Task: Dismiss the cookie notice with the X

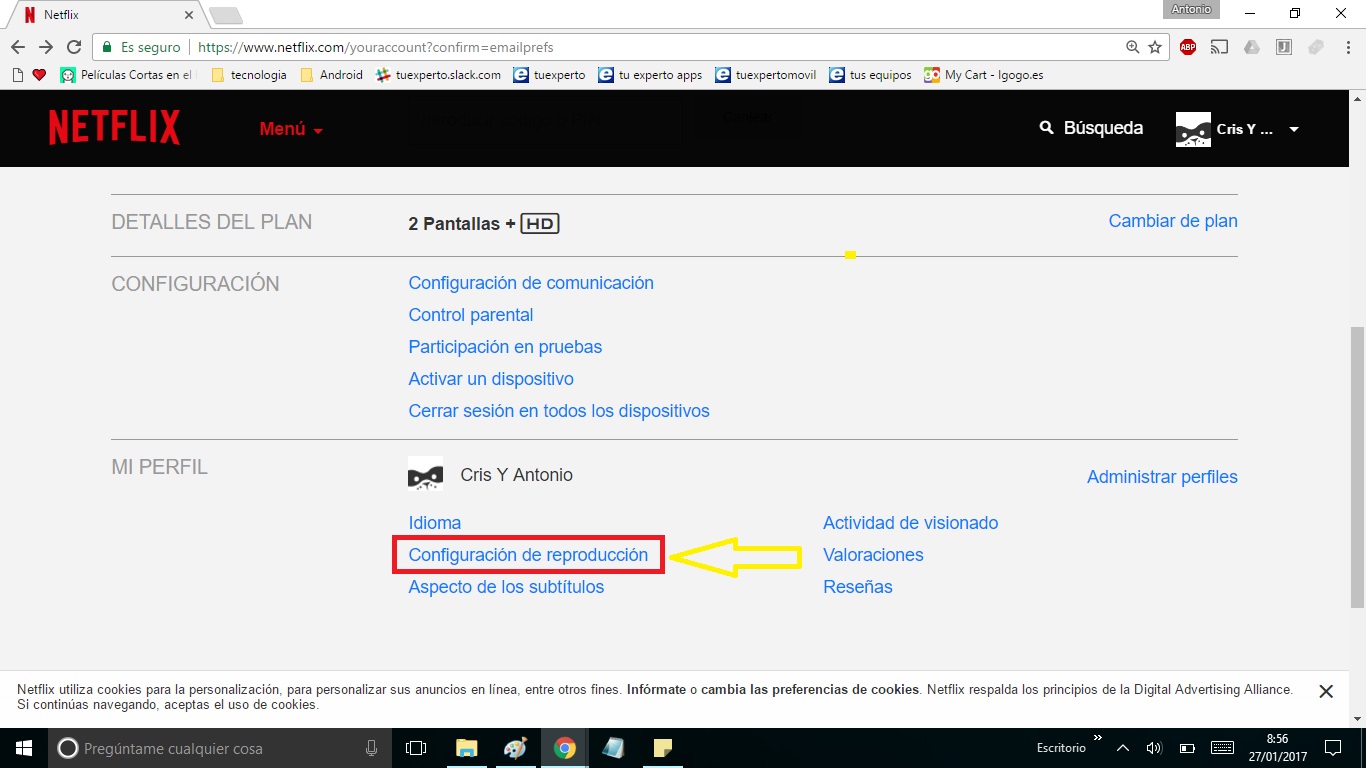Action: (x=1325, y=691)
